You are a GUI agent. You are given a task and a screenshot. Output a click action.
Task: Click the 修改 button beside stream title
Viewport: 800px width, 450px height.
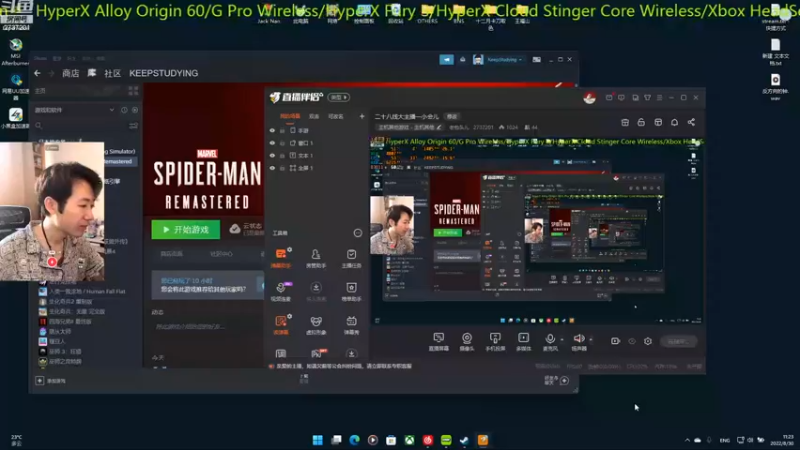(452, 116)
